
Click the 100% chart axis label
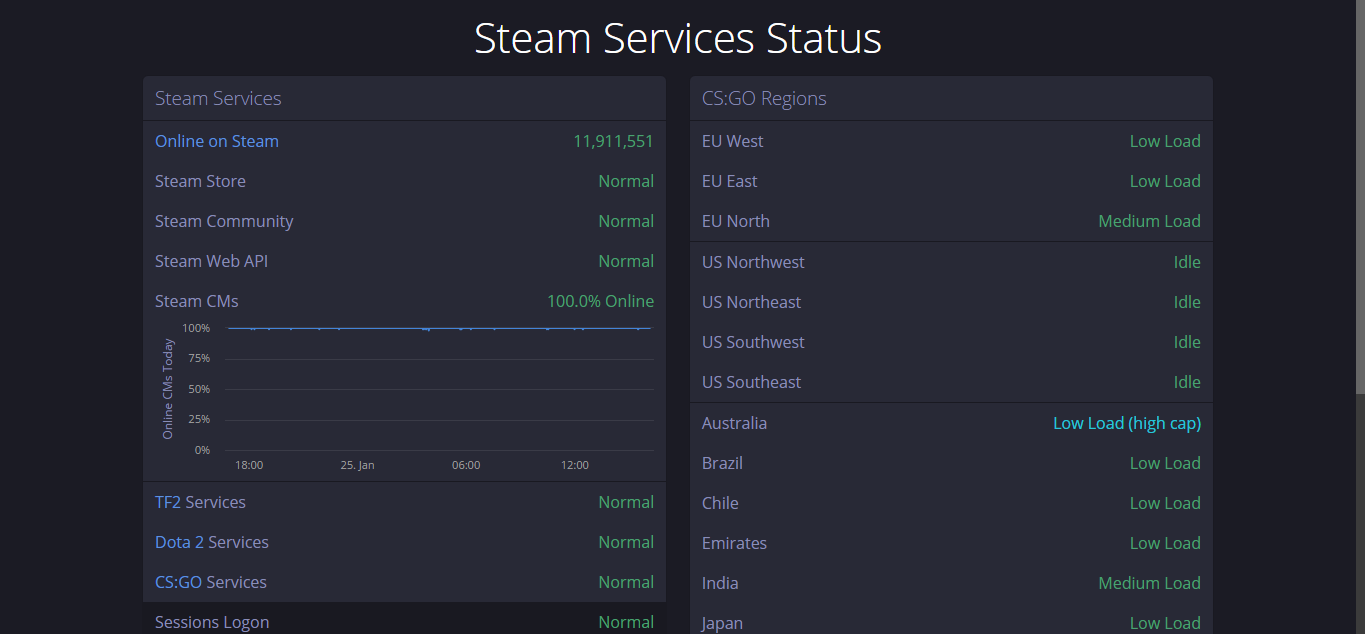point(196,328)
